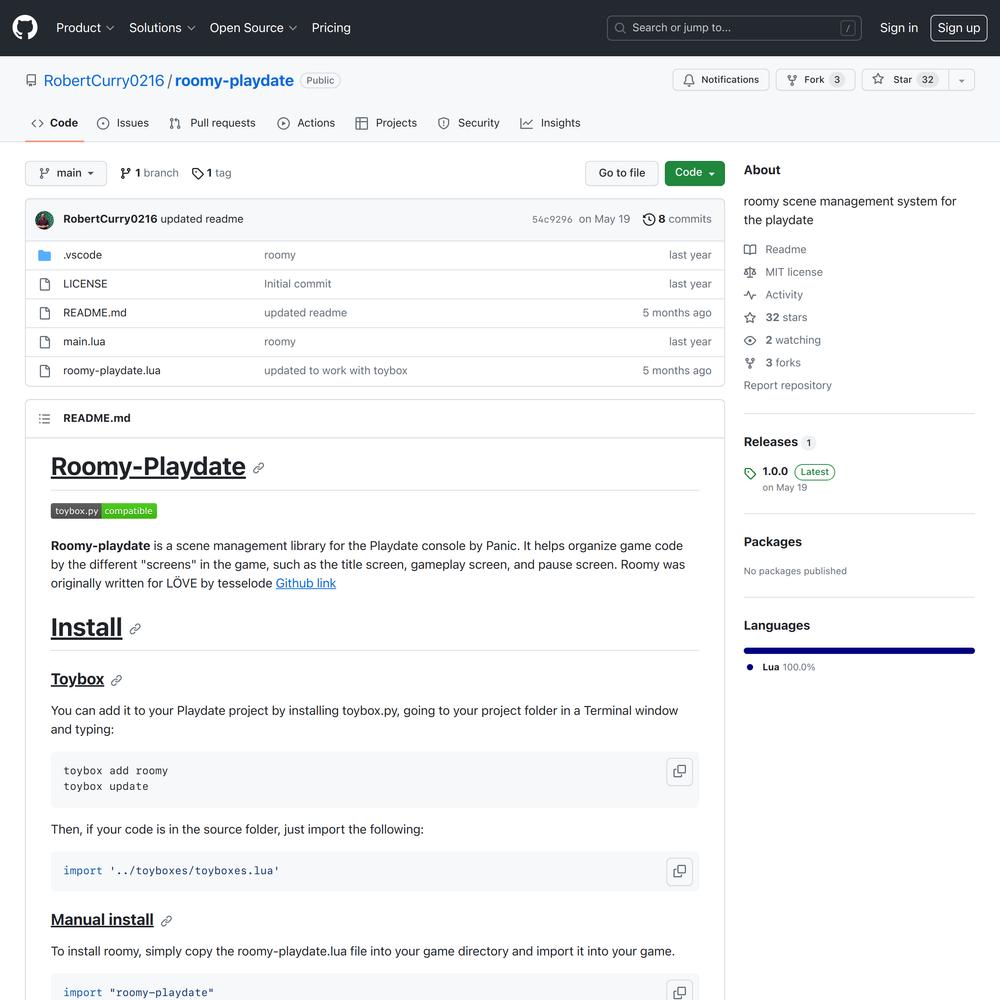Click the branch icon beside 1 branch
This screenshot has height=1000, width=1000.
pyautogui.click(x=126, y=173)
